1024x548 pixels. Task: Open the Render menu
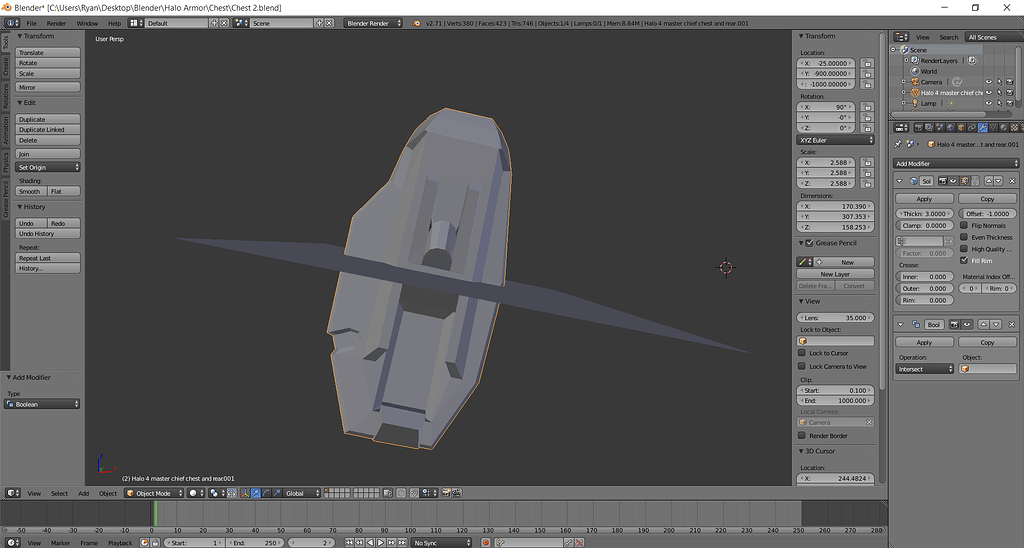tap(56, 23)
